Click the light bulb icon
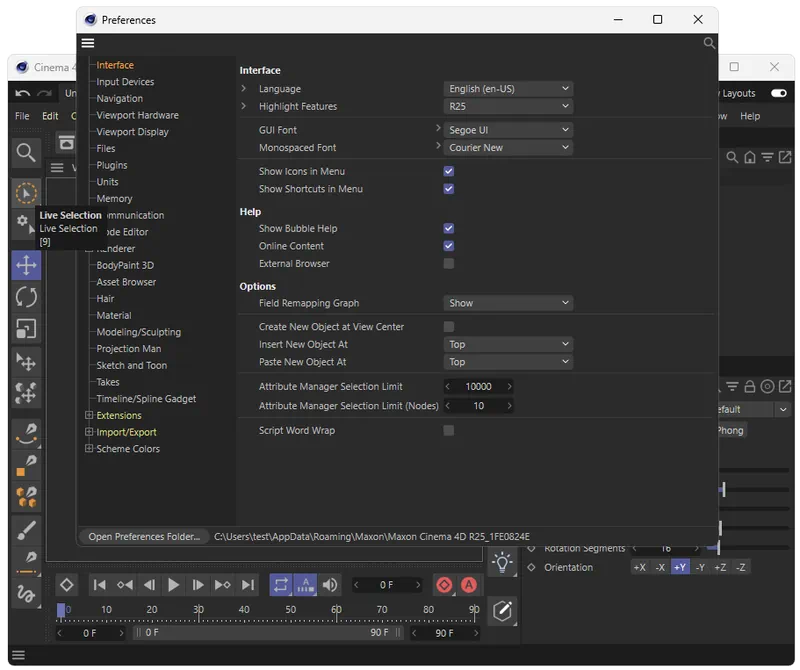The width and height of the screenshot is (800, 670). click(x=502, y=562)
